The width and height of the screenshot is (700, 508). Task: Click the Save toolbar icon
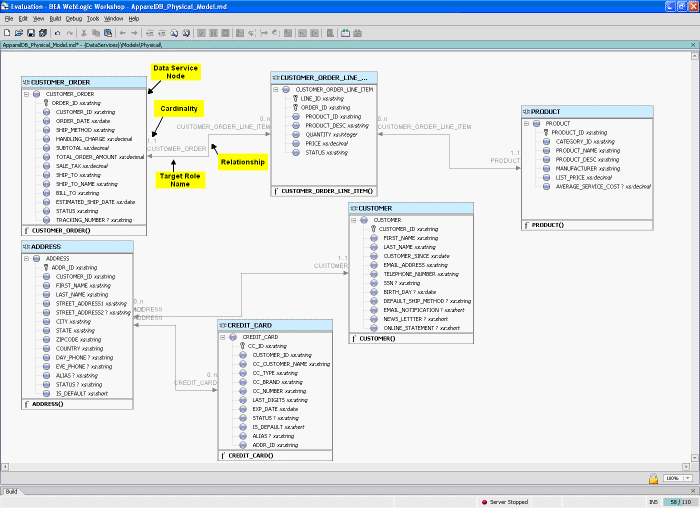pyautogui.click(x=31, y=33)
